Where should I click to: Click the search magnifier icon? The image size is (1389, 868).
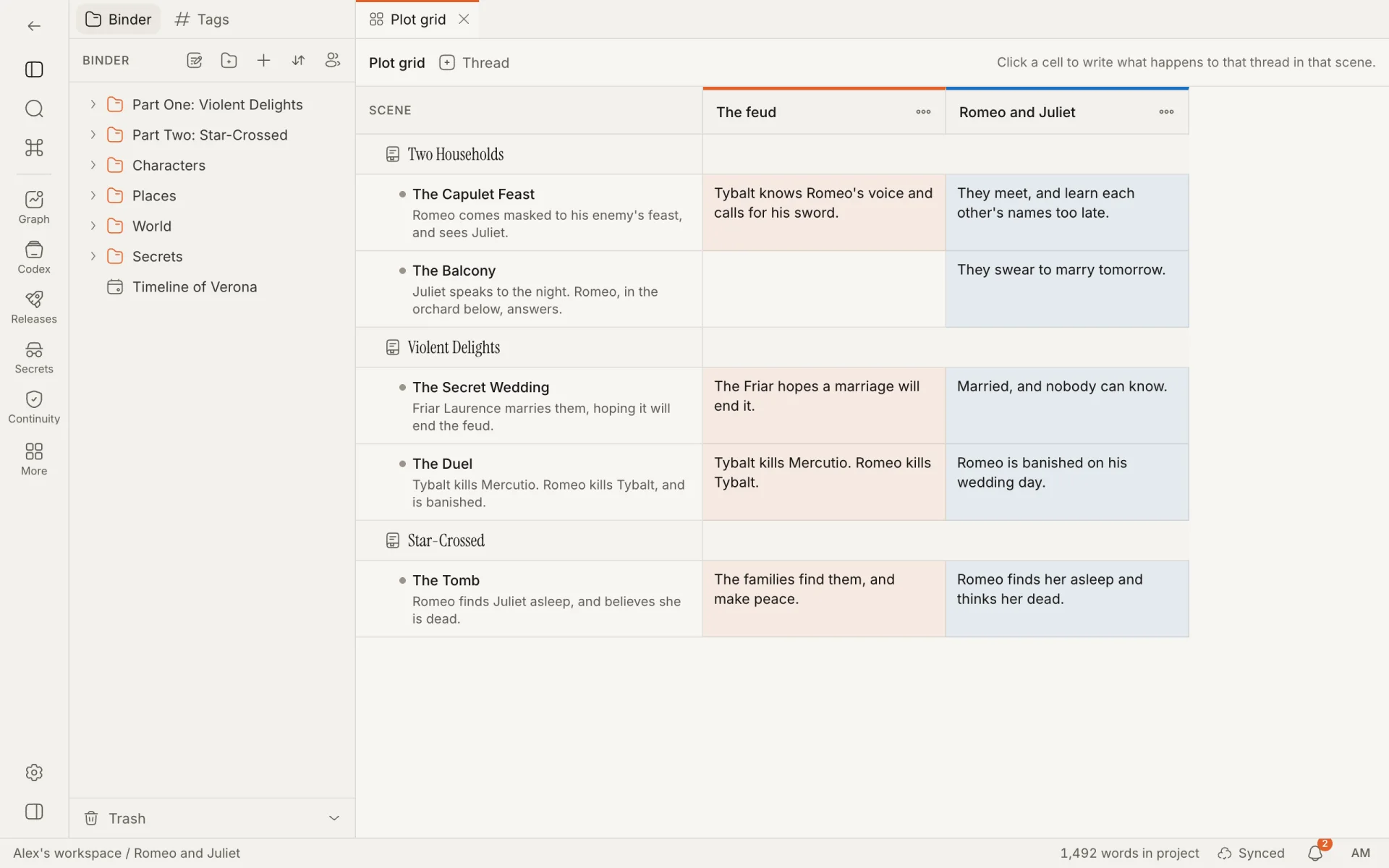point(34,109)
